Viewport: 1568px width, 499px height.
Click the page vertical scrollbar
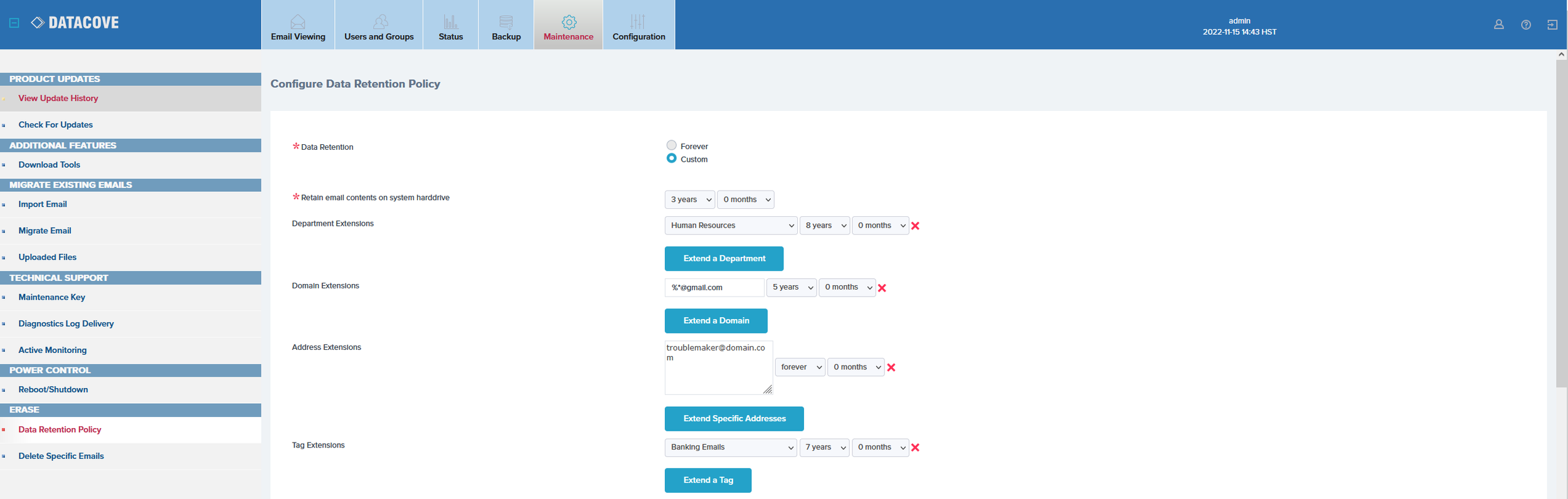tap(1560, 219)
